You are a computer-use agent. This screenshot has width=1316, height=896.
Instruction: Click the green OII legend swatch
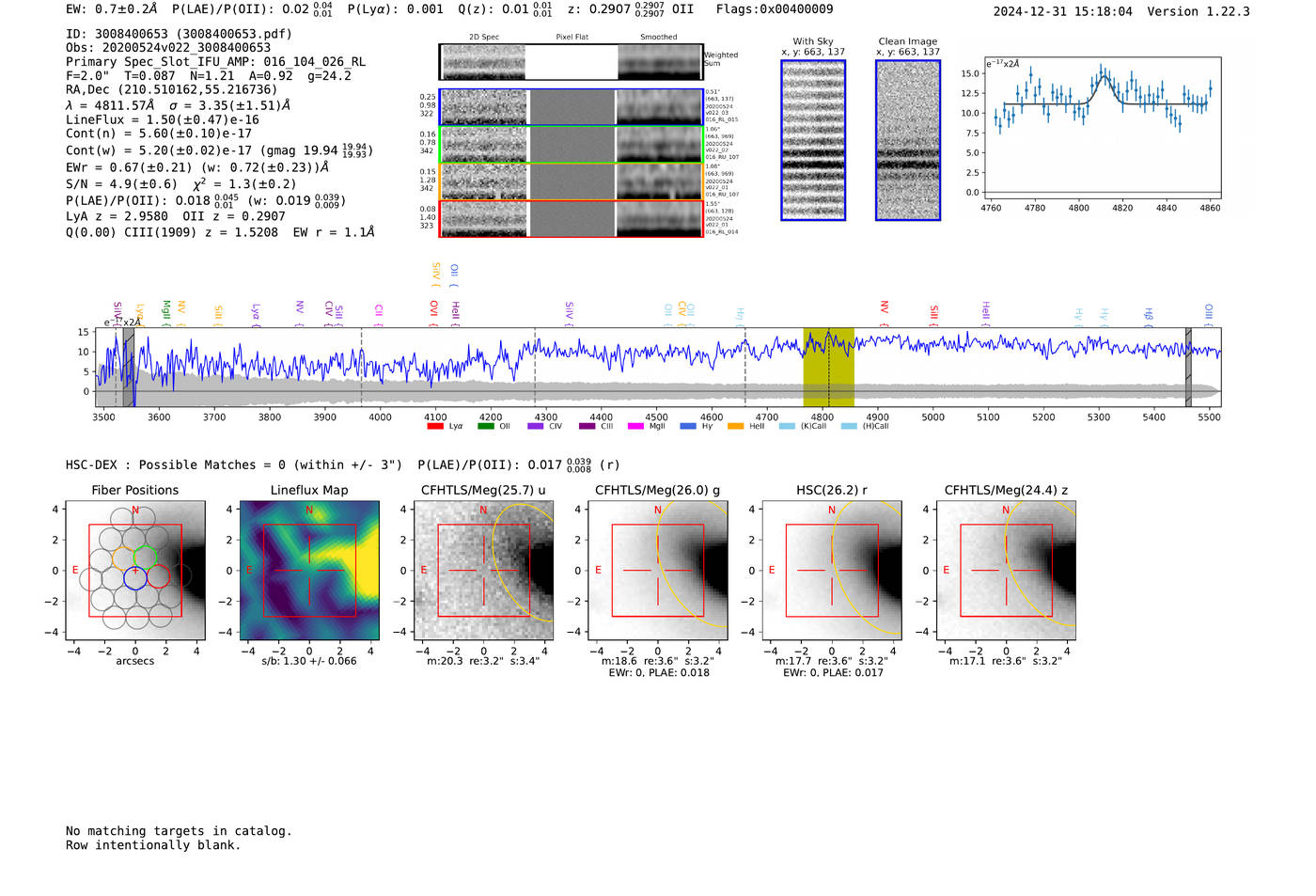(x=486, y=427)
